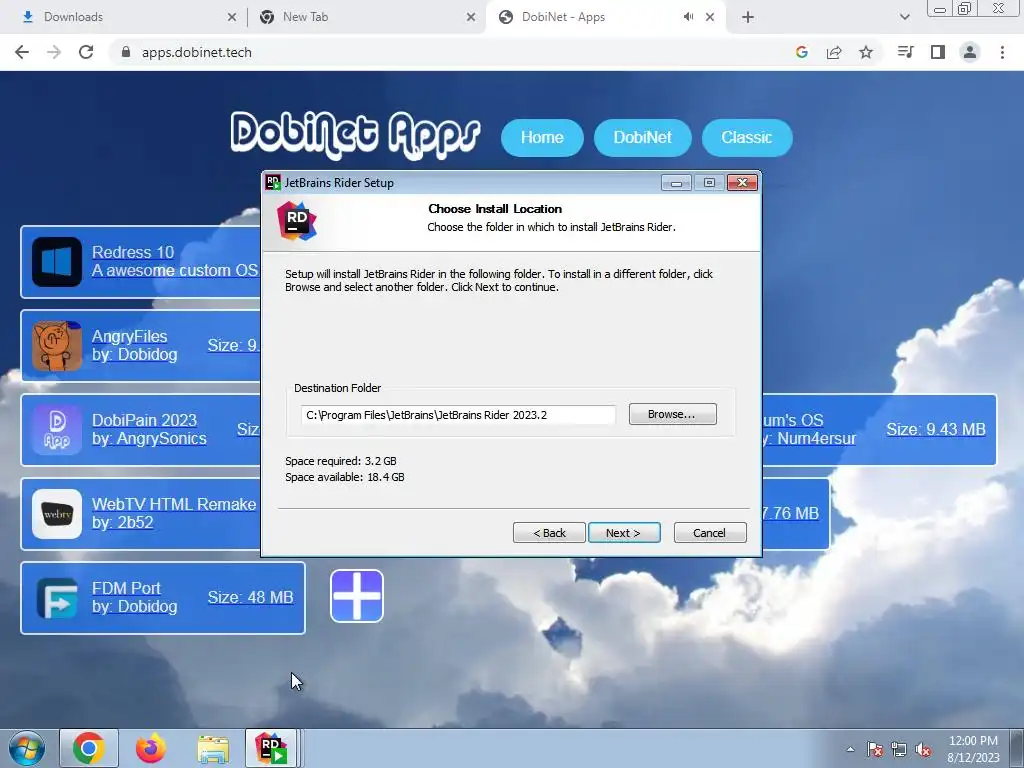Image resolution: width=1024 pixels, height=768 pixels.
Task: Click the AngryFiles cat icon
Action: point(57,345)
